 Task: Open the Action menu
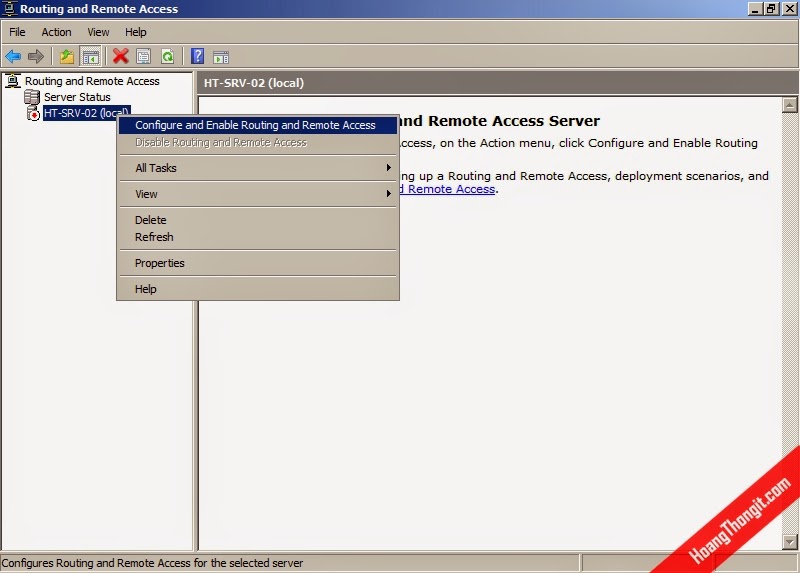(x=56, y=32)
